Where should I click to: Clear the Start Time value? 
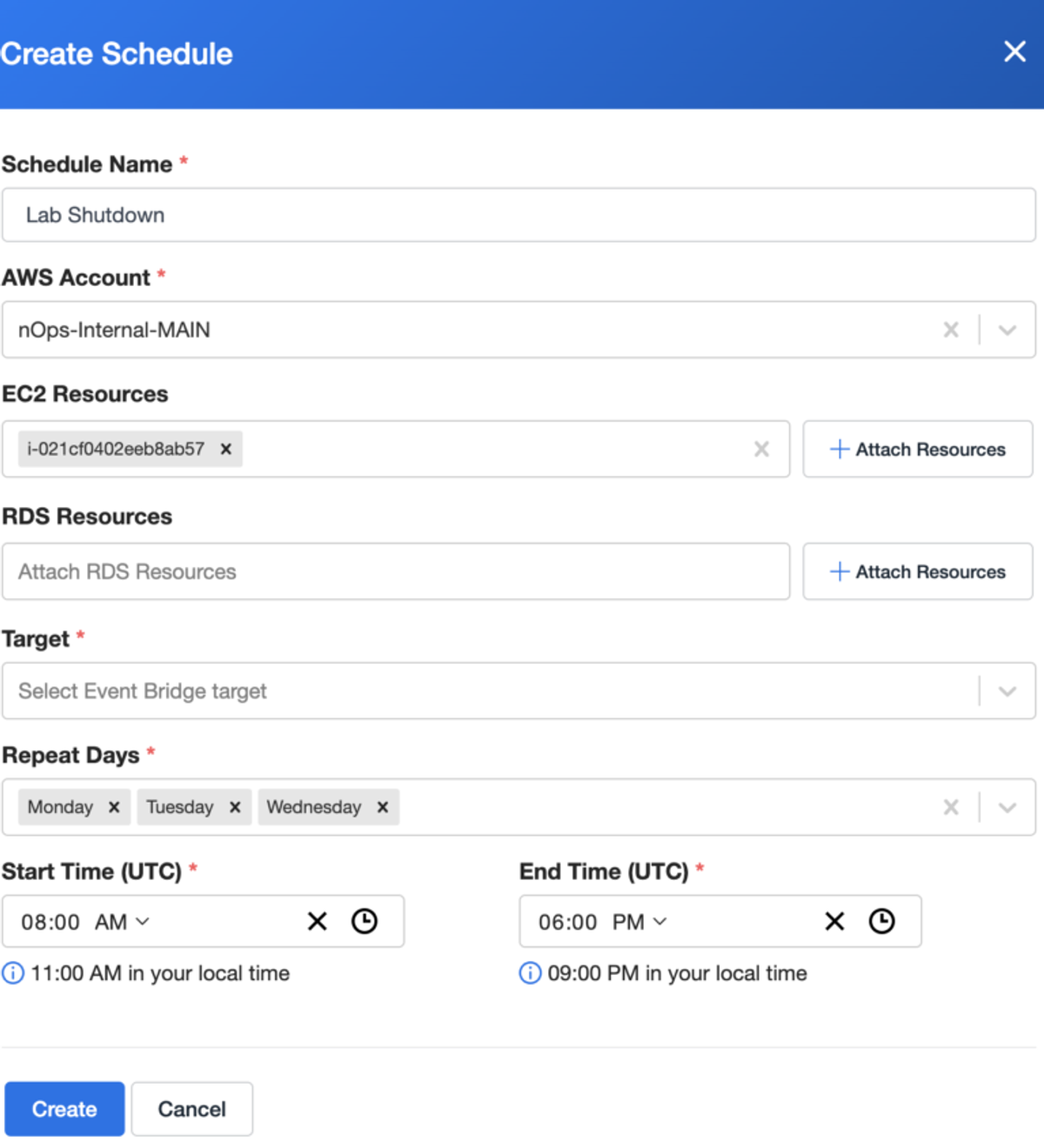[x=318, y=921]
